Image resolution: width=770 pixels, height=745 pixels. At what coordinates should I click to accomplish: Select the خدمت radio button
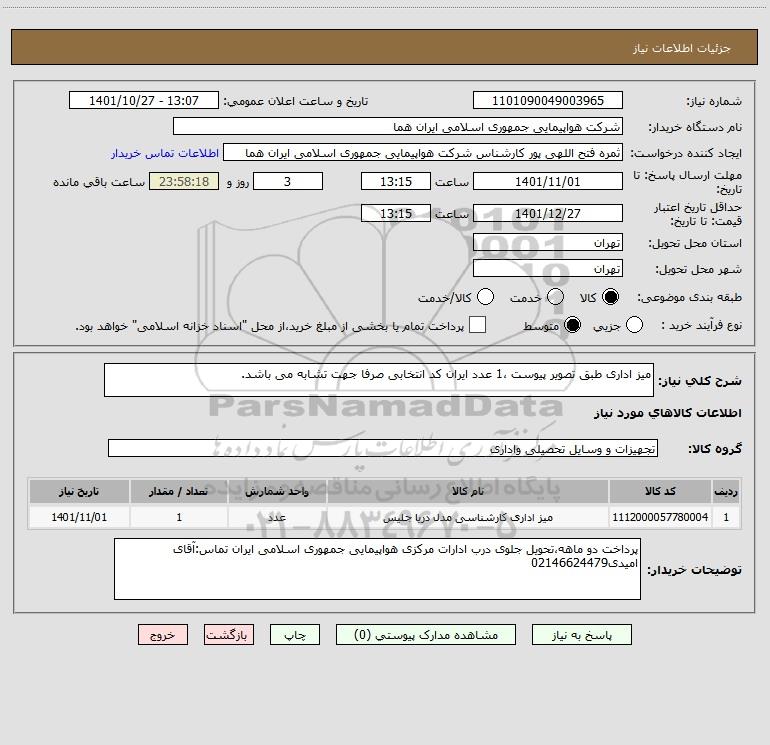tap(555, 297)
